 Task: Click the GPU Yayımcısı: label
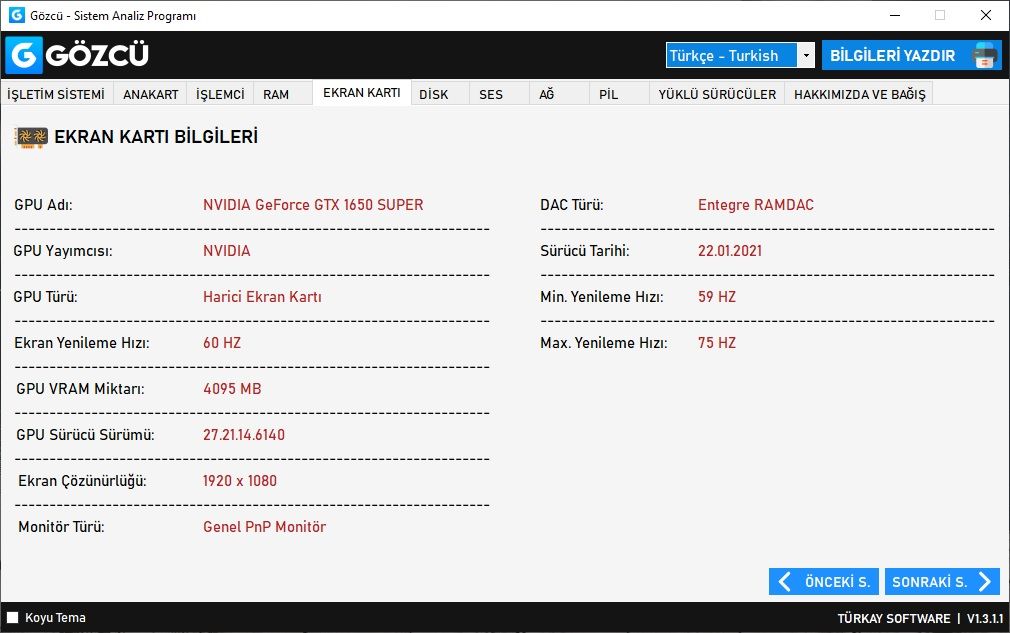pos(62,250)
